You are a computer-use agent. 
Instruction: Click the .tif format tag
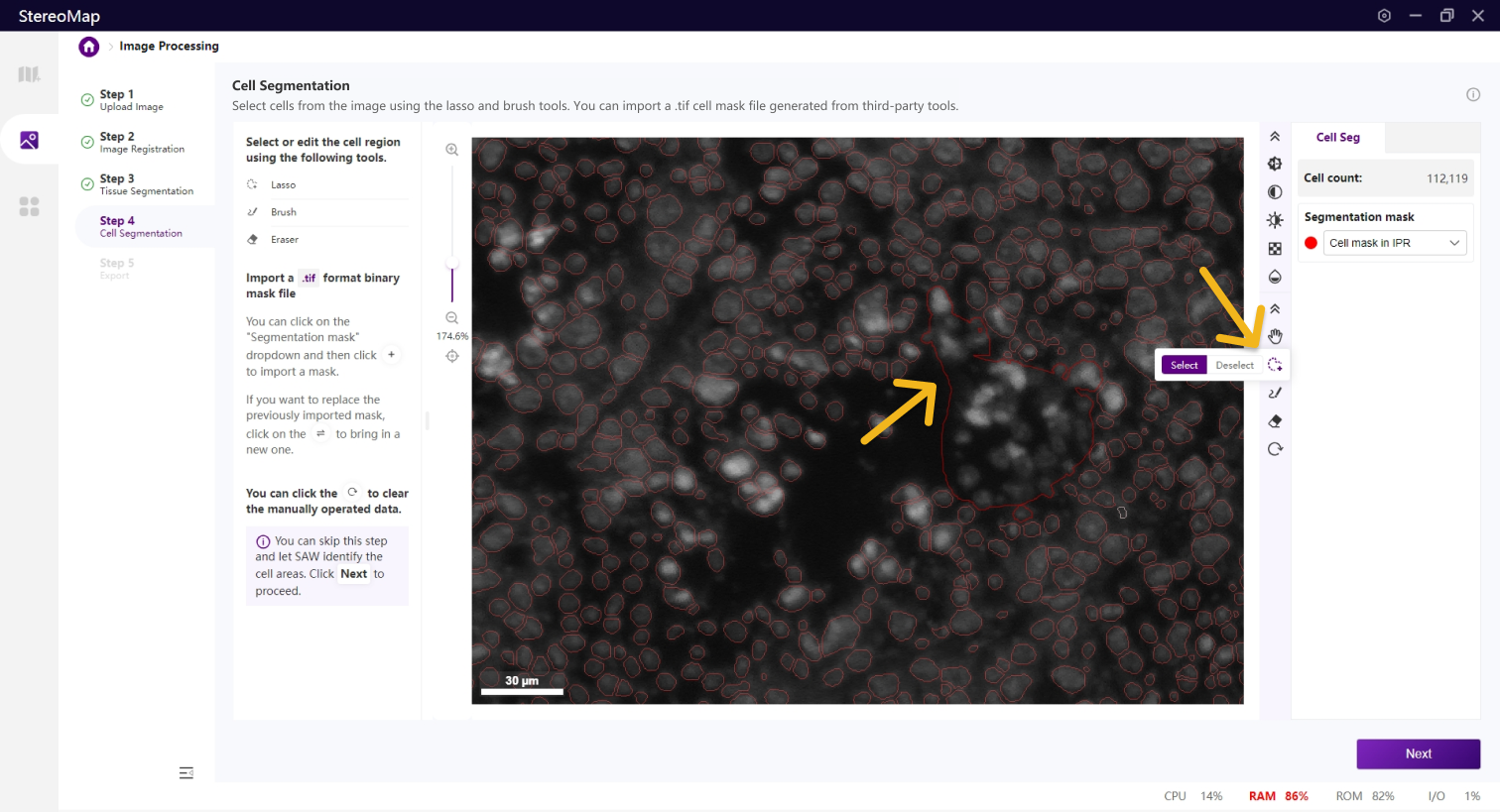(309, 279)
